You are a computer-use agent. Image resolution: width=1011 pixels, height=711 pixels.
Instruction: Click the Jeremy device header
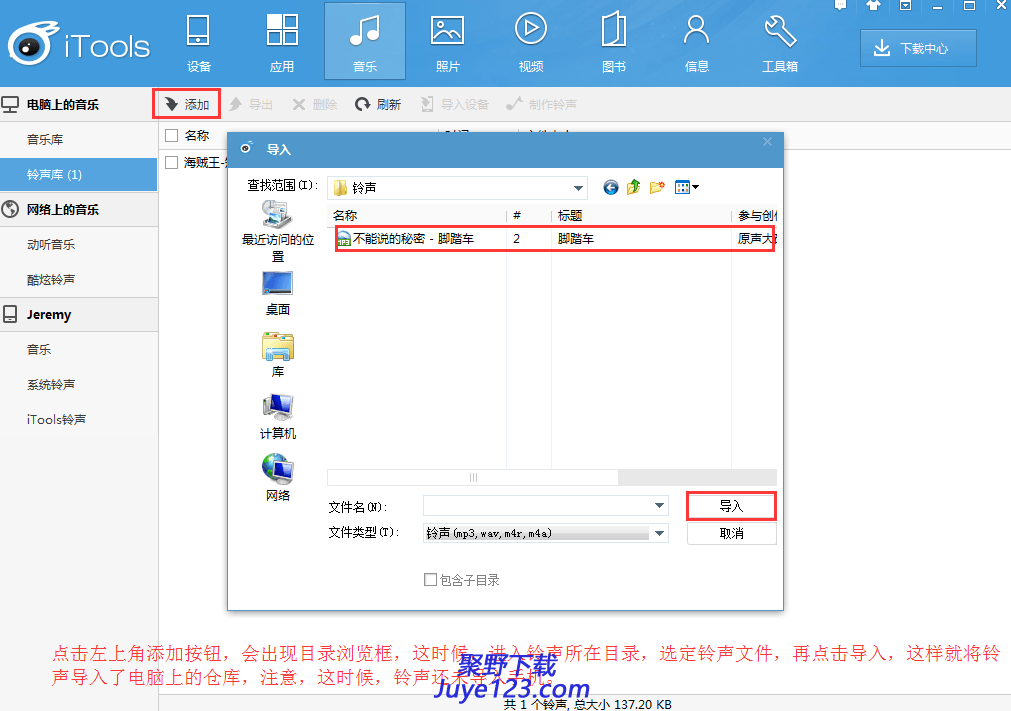[x=79, y=315]
